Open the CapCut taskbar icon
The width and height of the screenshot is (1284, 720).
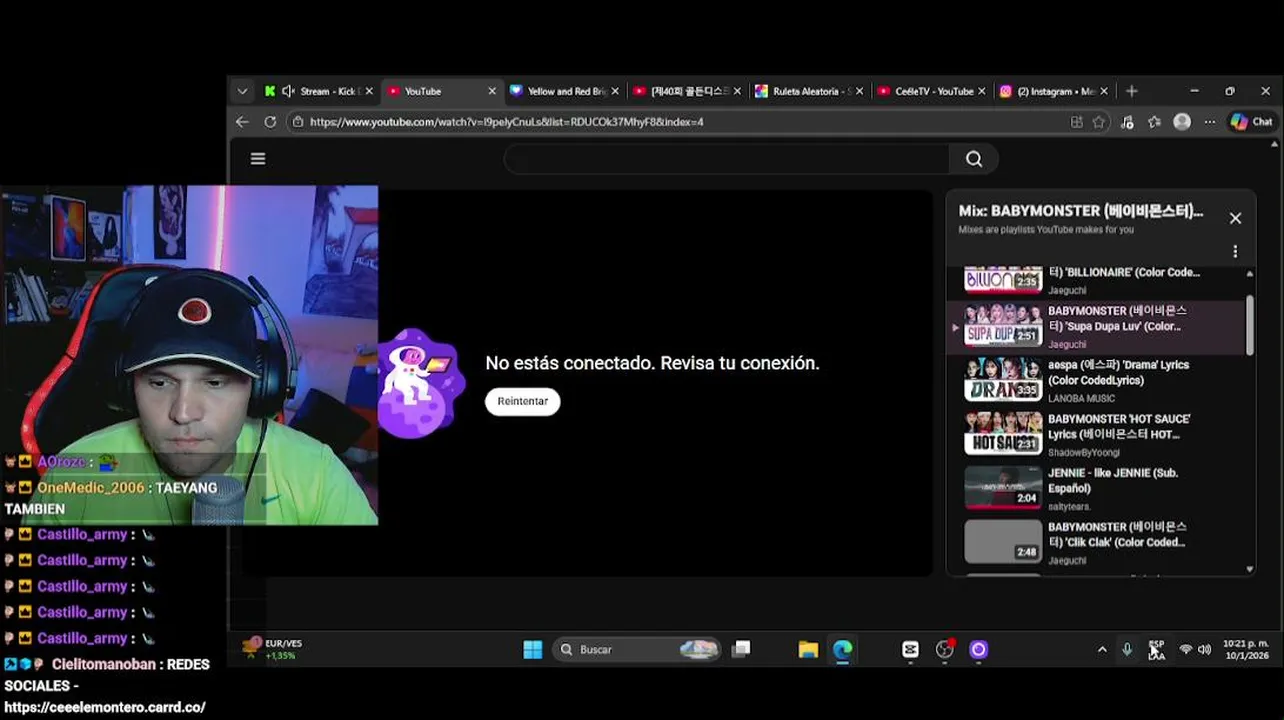(910, 650)
